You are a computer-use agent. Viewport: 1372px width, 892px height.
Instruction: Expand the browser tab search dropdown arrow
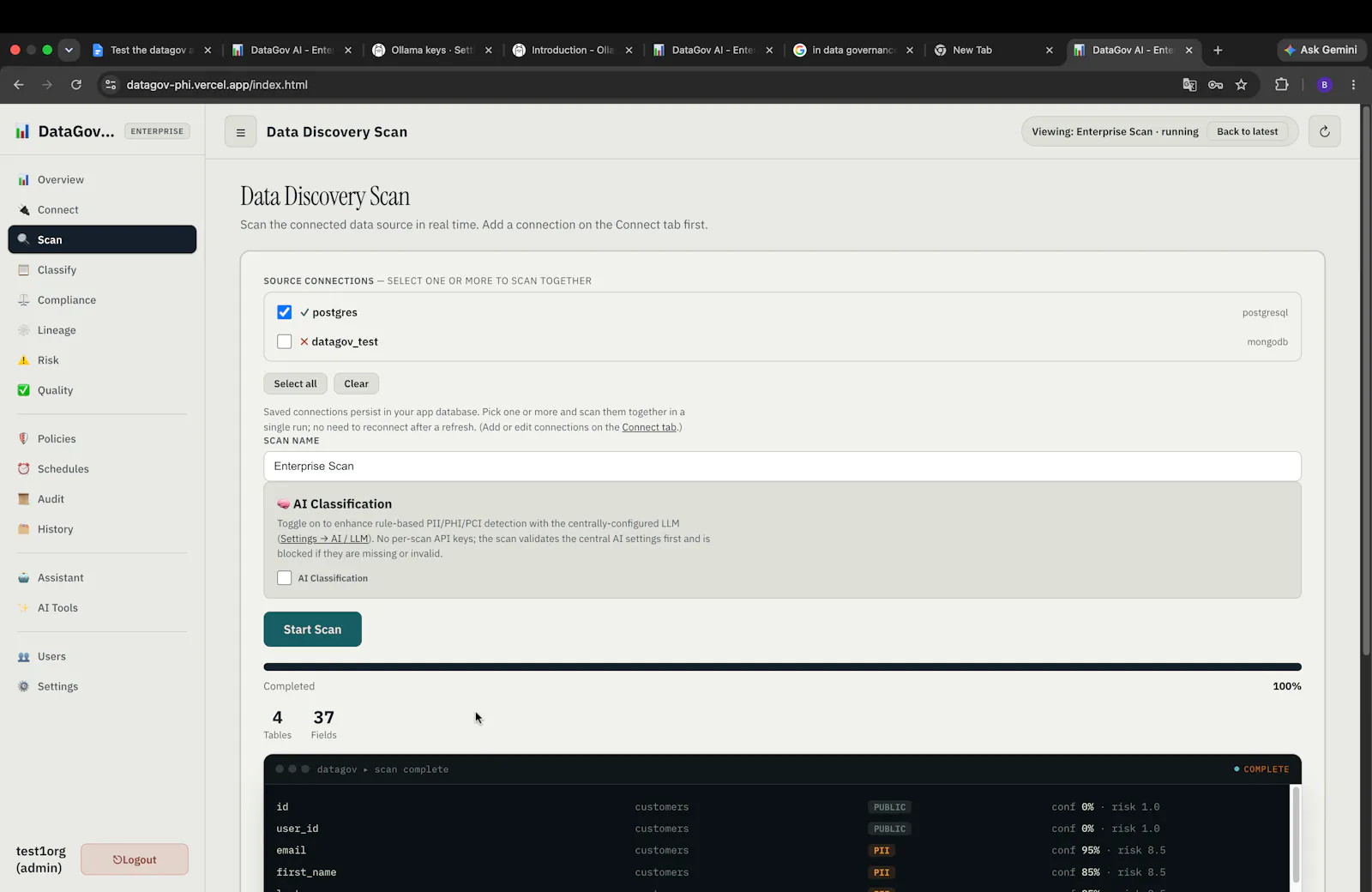pyautogui.click(x=69, y=50)
